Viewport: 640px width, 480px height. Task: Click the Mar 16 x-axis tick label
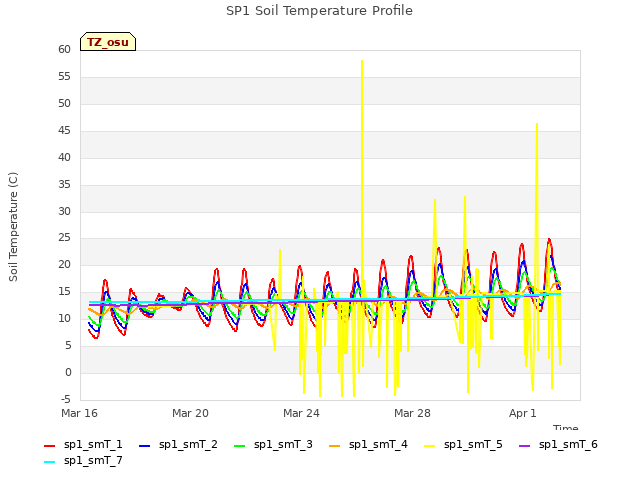pyautogui.click(x=80, y=413)
